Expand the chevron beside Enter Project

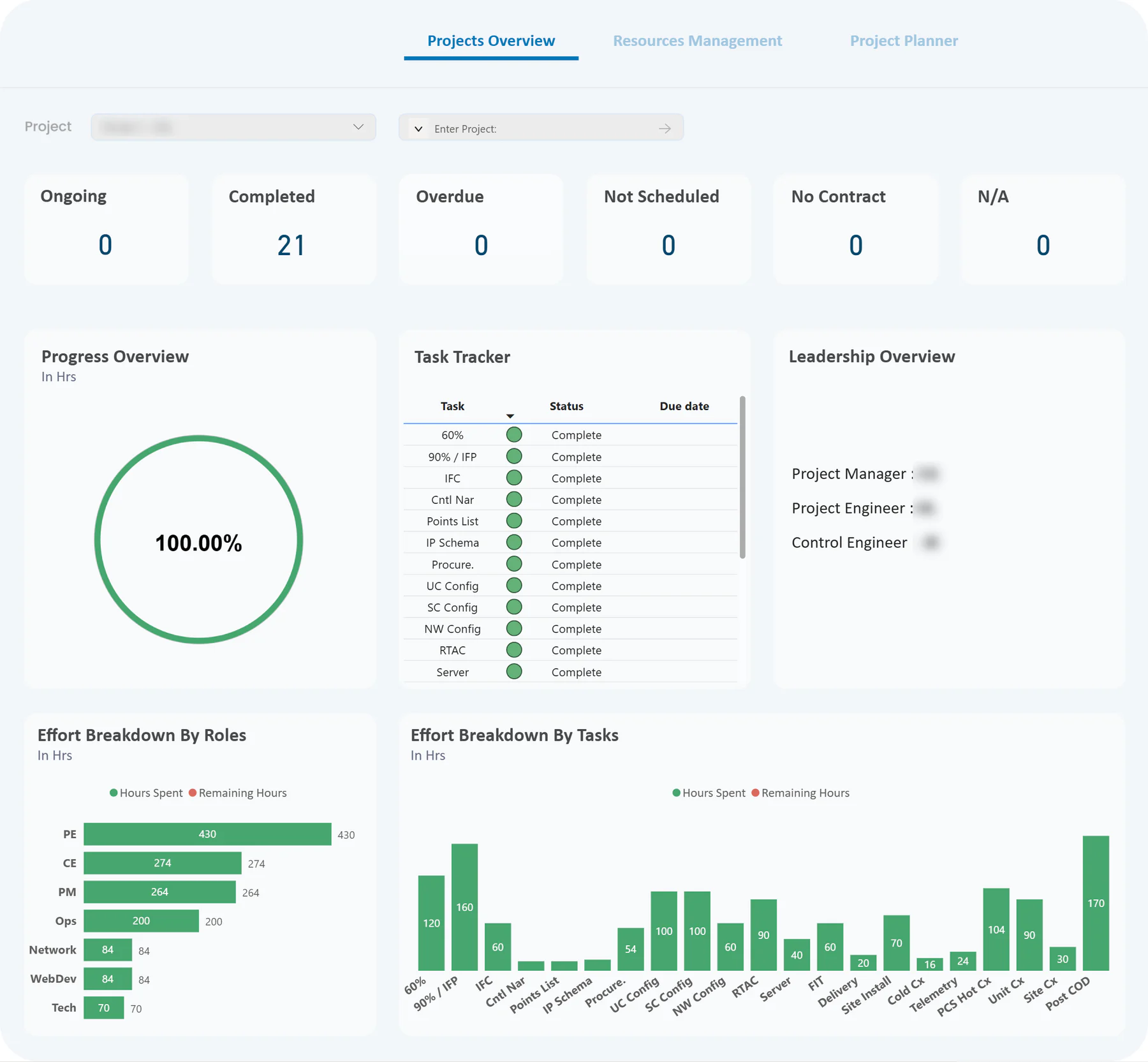pos(418,128)
